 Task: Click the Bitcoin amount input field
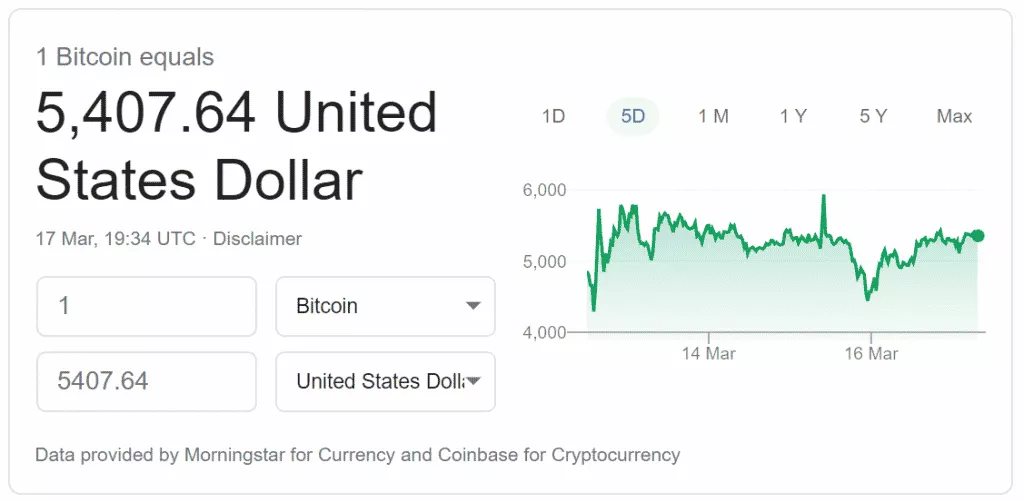click(146, 306)
